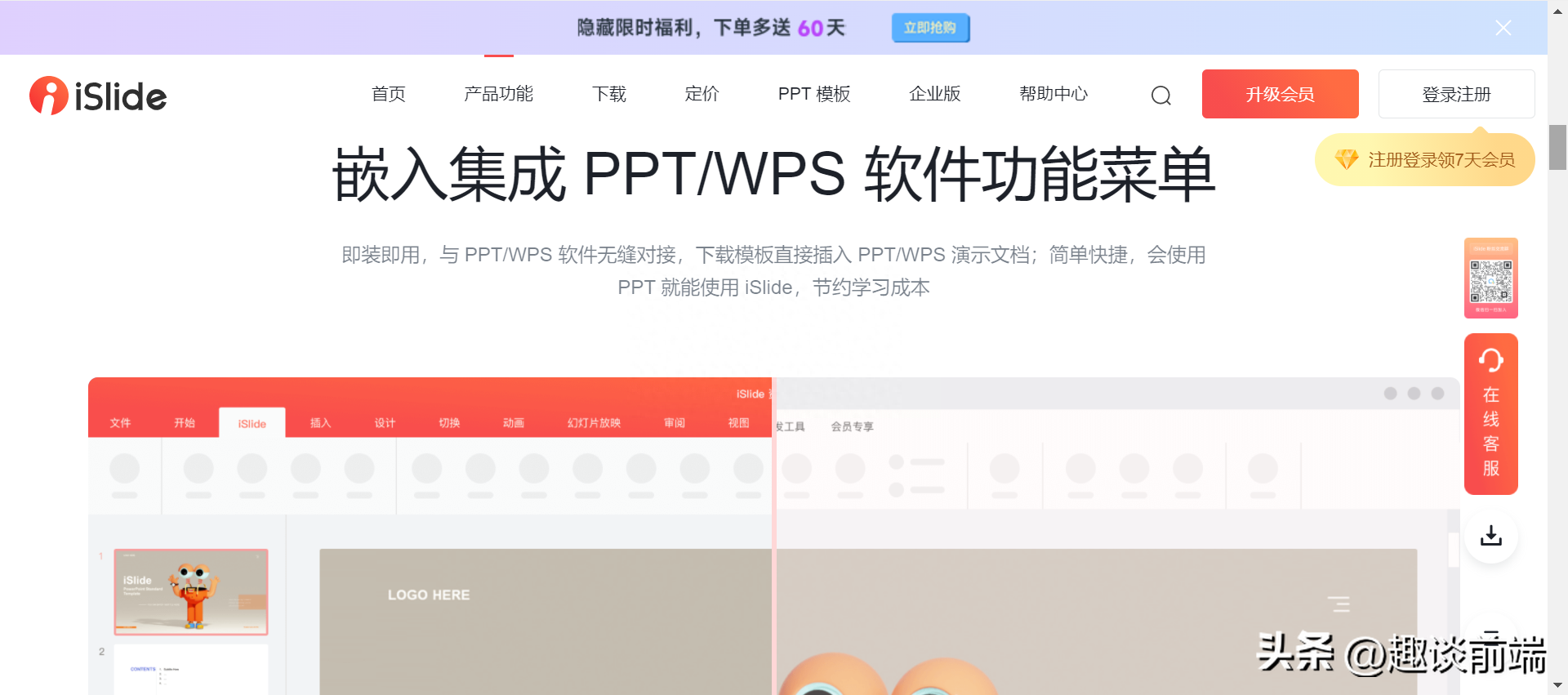The image size is (1568, 695).
Task: Click 注册登录领7天会员 tooltip
Action: coord(1425,159)
